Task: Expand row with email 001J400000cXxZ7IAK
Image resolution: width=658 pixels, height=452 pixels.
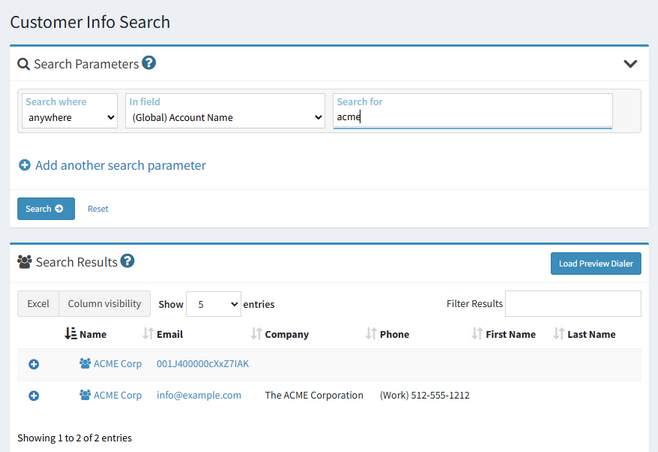Action: click(34, 364)
